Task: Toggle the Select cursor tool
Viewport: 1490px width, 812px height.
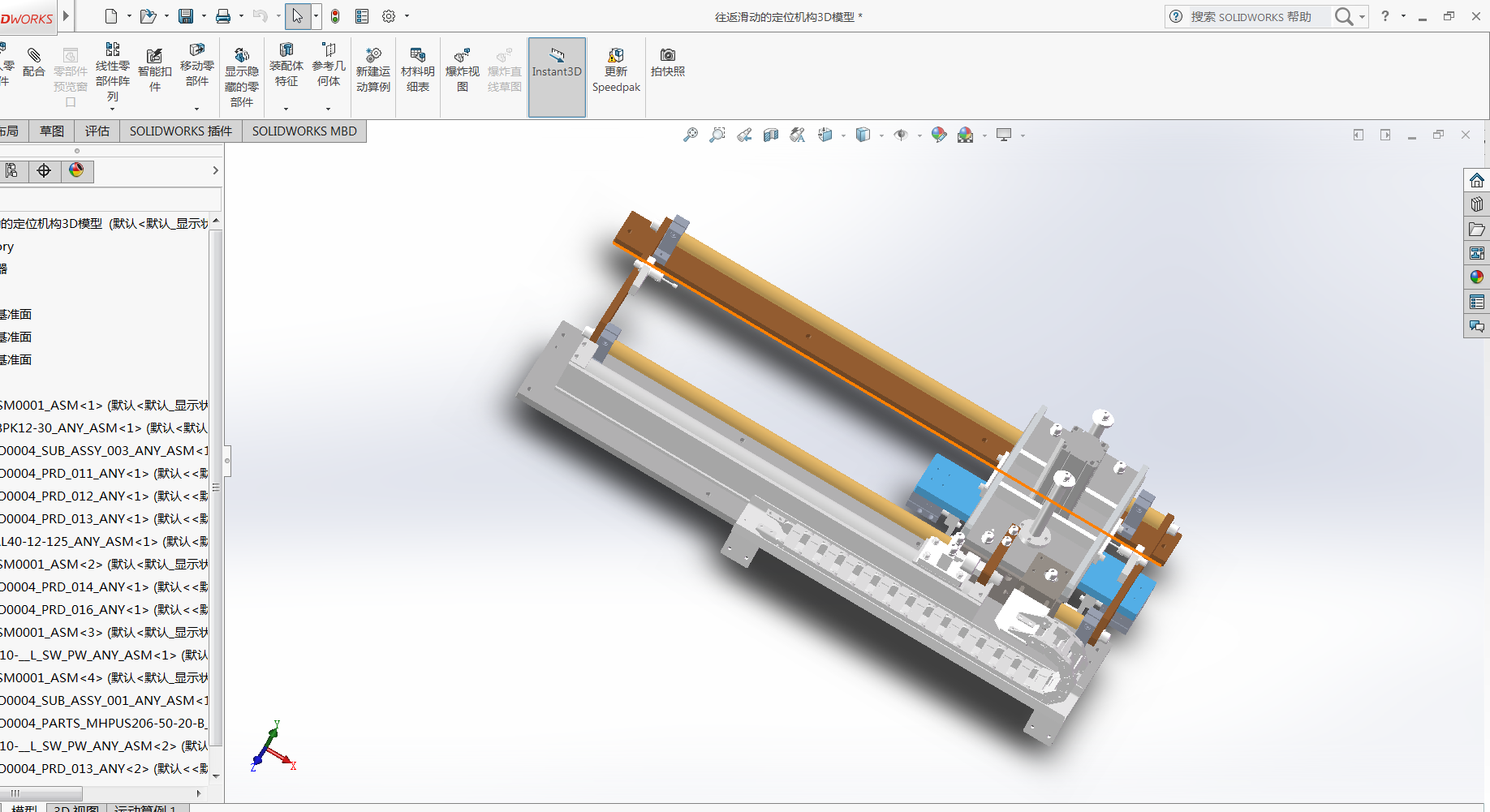Action: 297,16
